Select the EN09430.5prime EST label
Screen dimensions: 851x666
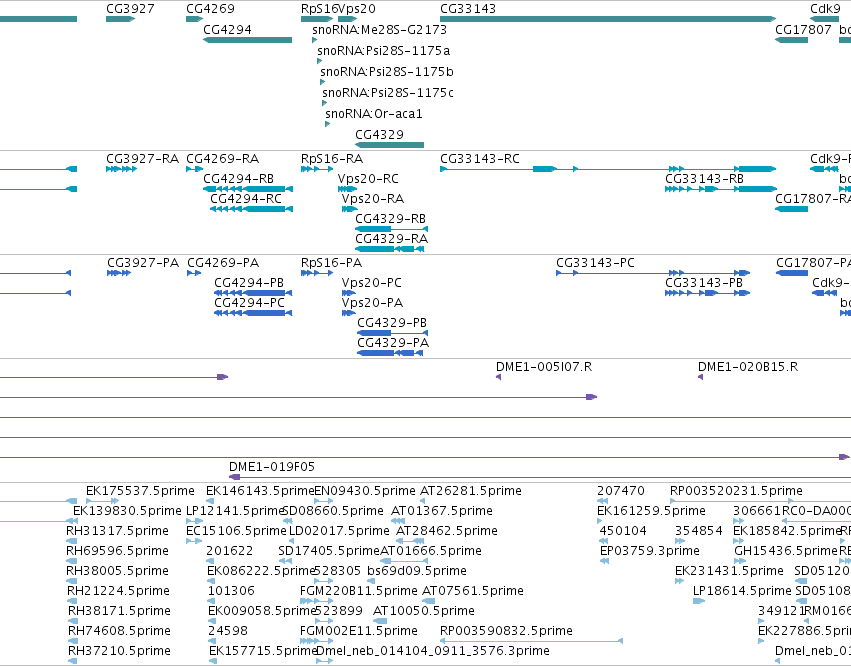365,491
